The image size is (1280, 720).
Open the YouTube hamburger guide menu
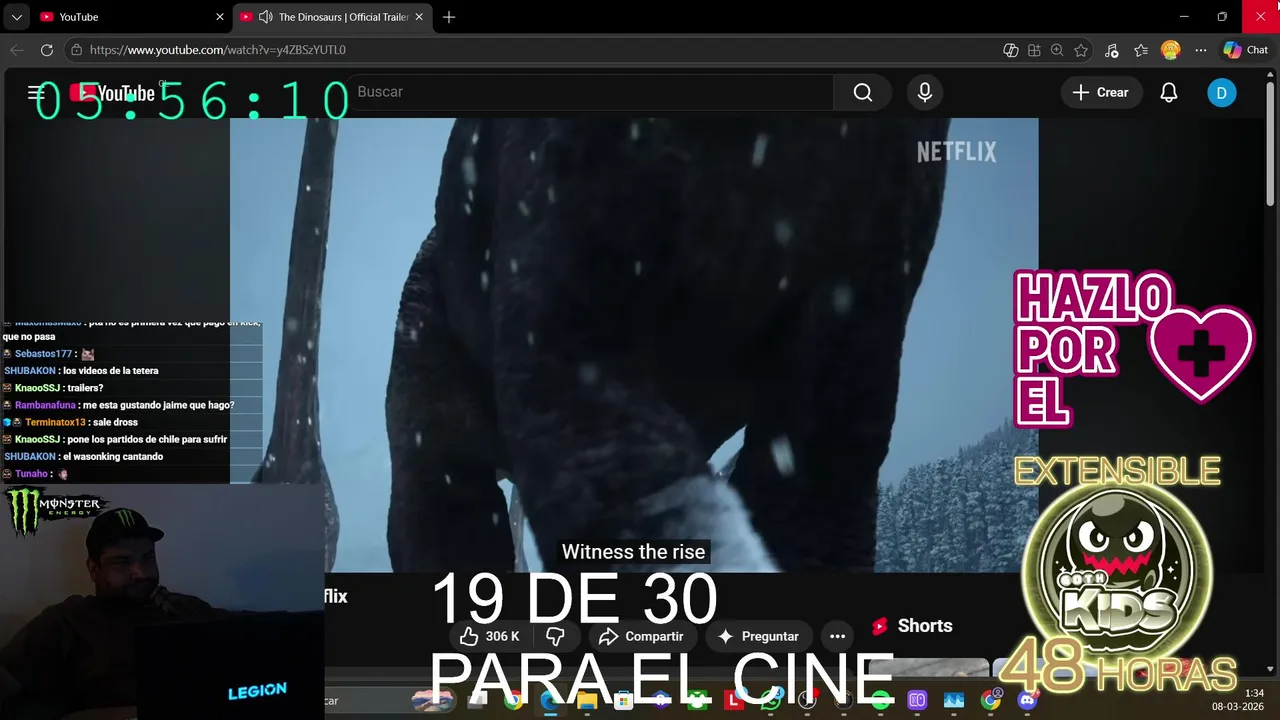click(36, 93)
